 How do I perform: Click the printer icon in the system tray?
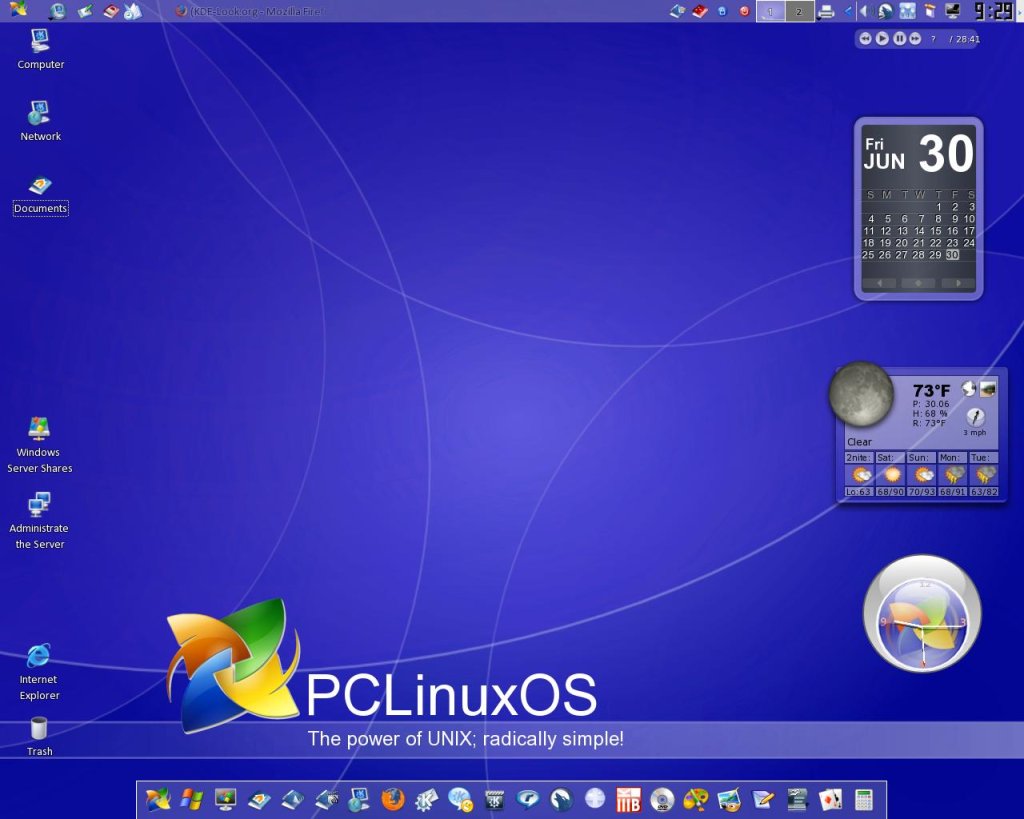tap(826, 11)
